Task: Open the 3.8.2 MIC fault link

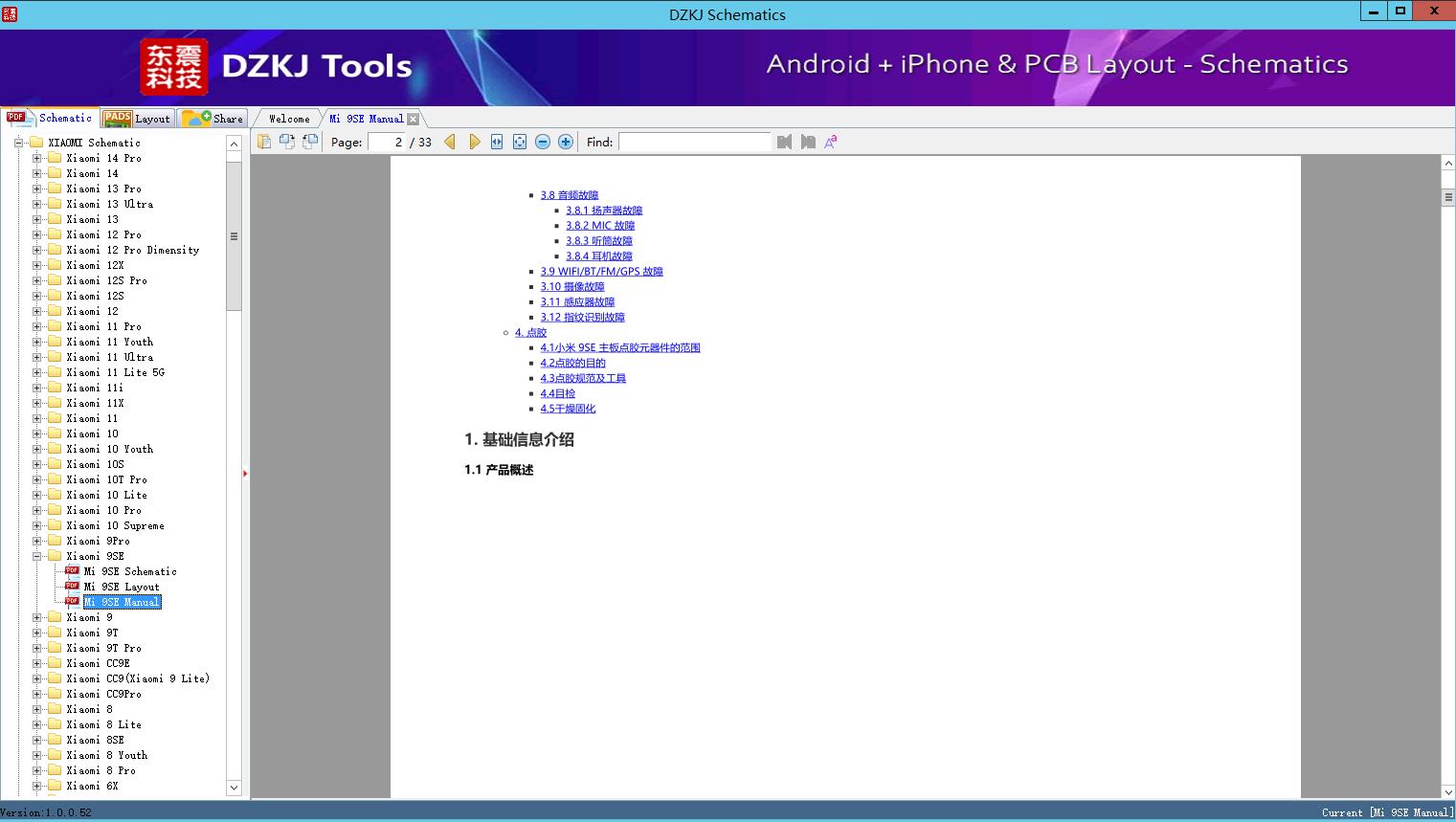Action: pyautogui.click(x=600, y=226)
